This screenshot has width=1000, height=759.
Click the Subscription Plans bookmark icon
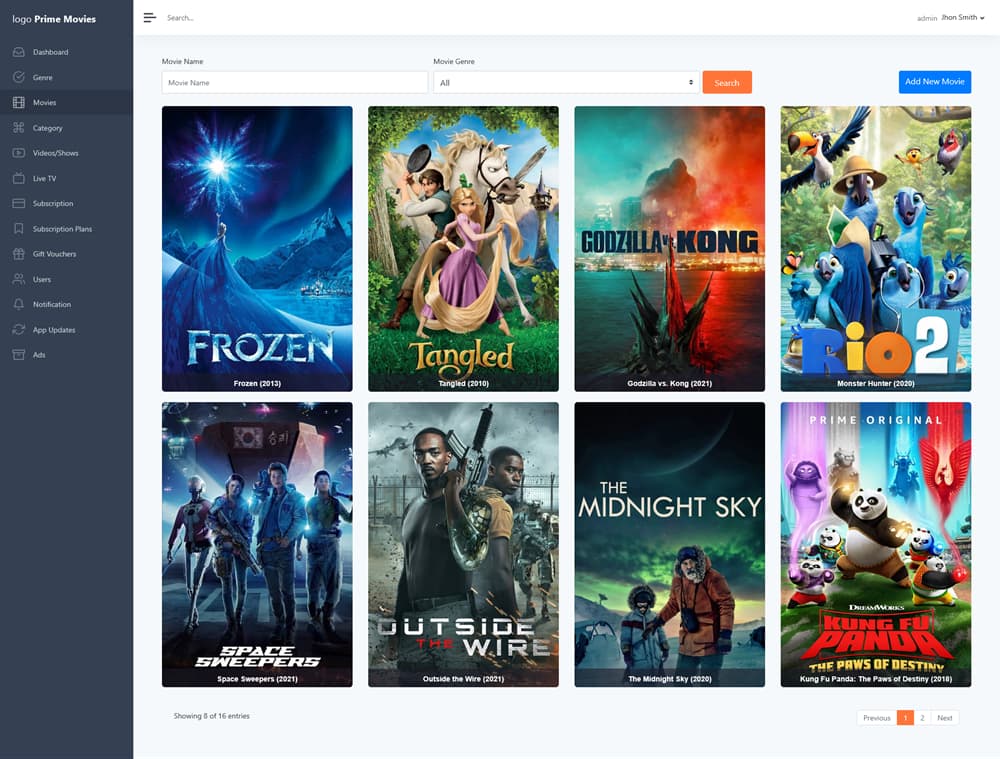pos(18,228)
